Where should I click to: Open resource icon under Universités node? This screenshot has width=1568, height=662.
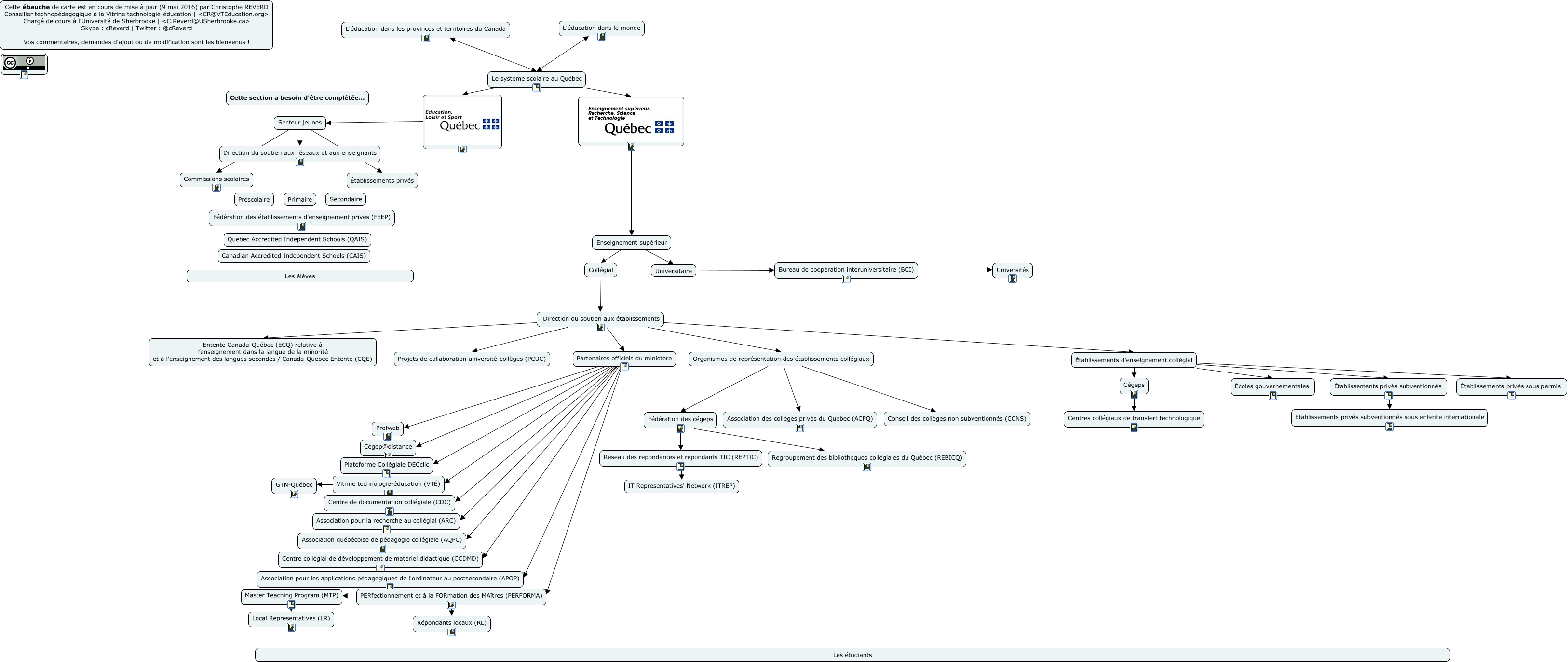tap(1012, 278)
